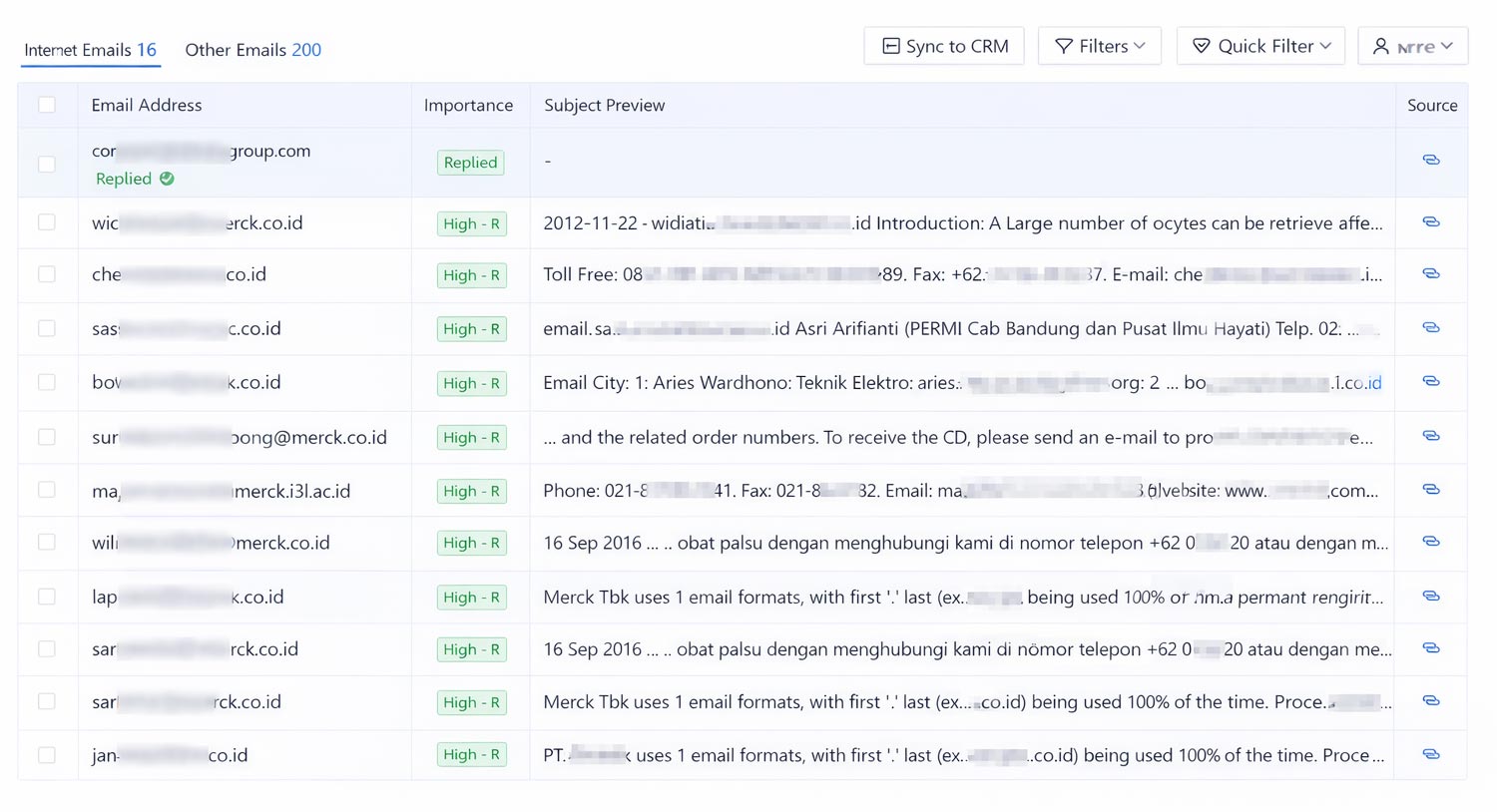This screenshot has height=812, width=1497.
Task: Open source link for the sar...rck.co.id obat palsu row
Action: click(1431, 648)
